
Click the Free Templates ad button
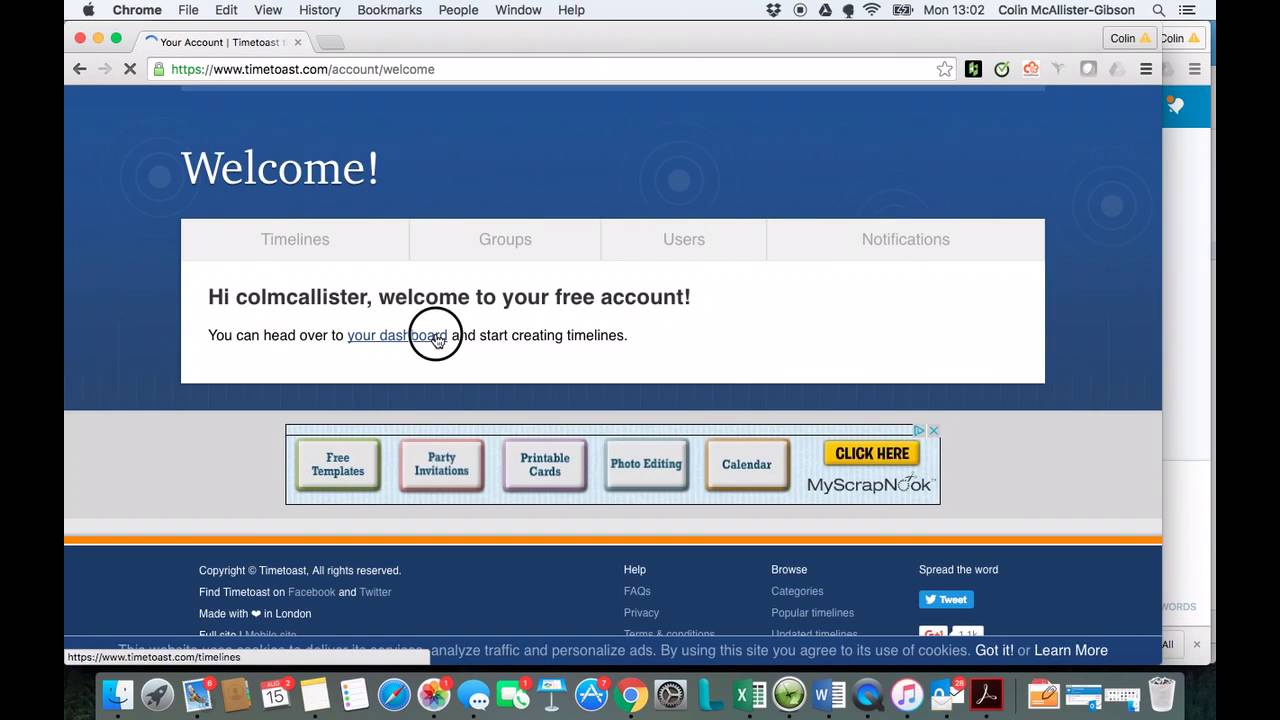(338, 465)
